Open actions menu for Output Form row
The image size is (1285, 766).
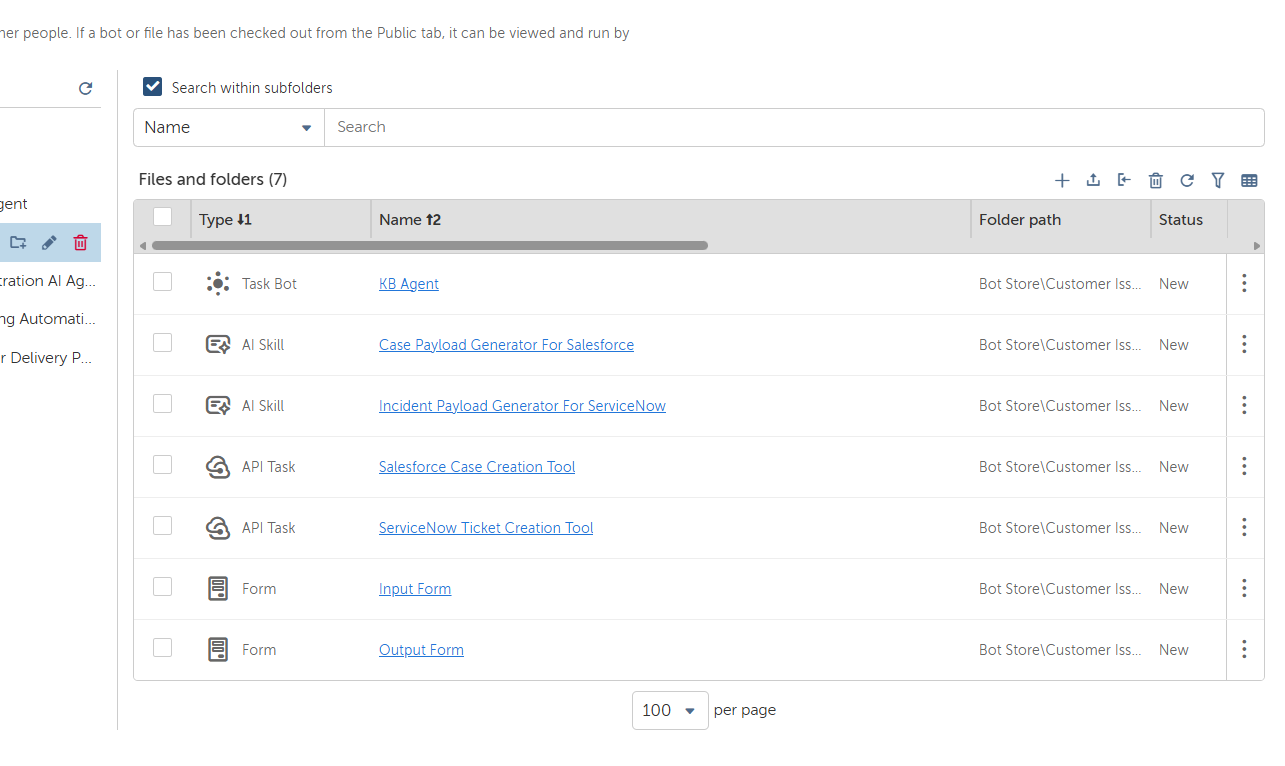1244,649
